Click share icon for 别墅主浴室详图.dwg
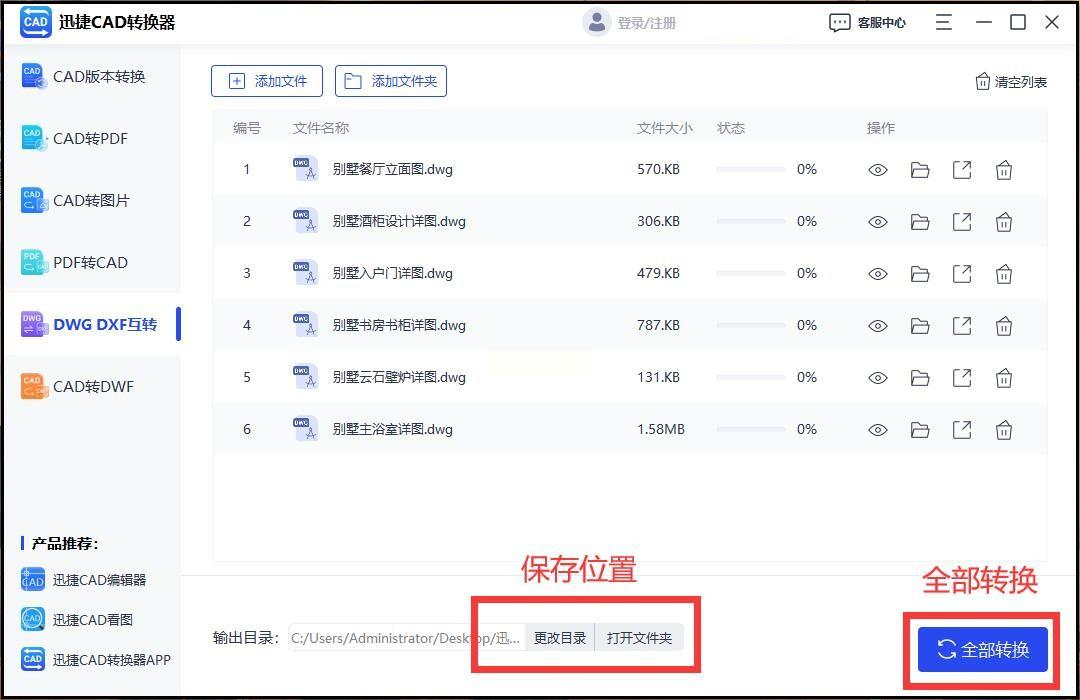The height and width of the screenshot is (700, 1080). tap(962, 430)
